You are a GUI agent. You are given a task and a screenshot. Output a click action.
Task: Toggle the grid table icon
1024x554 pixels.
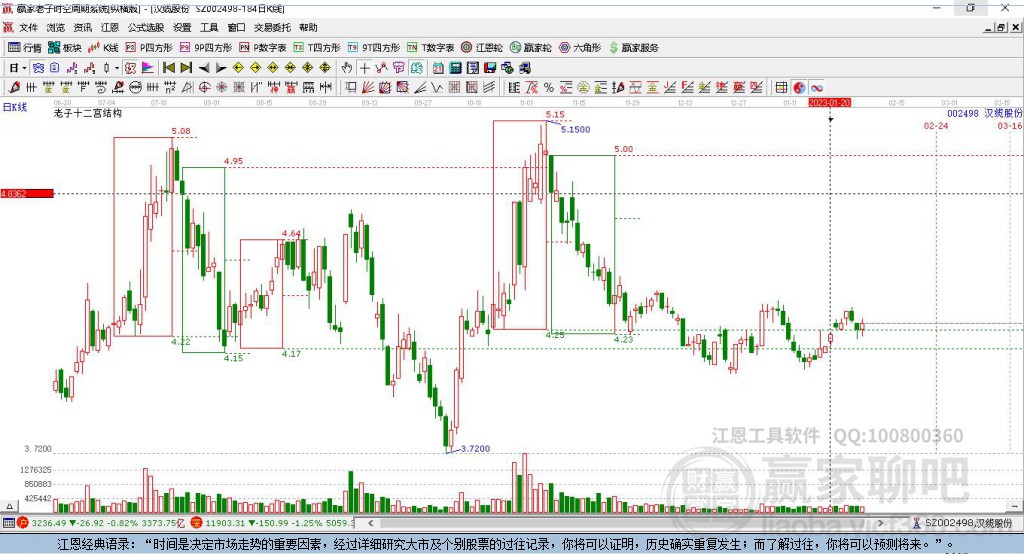pos(781,87)
